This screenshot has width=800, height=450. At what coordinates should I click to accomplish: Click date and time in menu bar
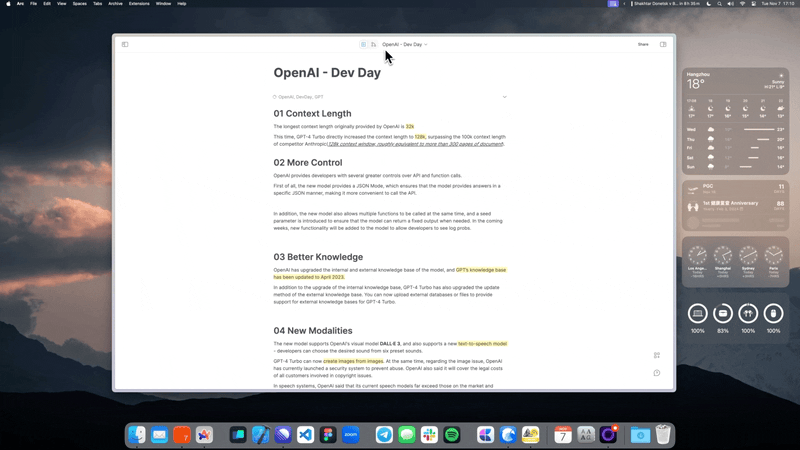pos(778,4)
